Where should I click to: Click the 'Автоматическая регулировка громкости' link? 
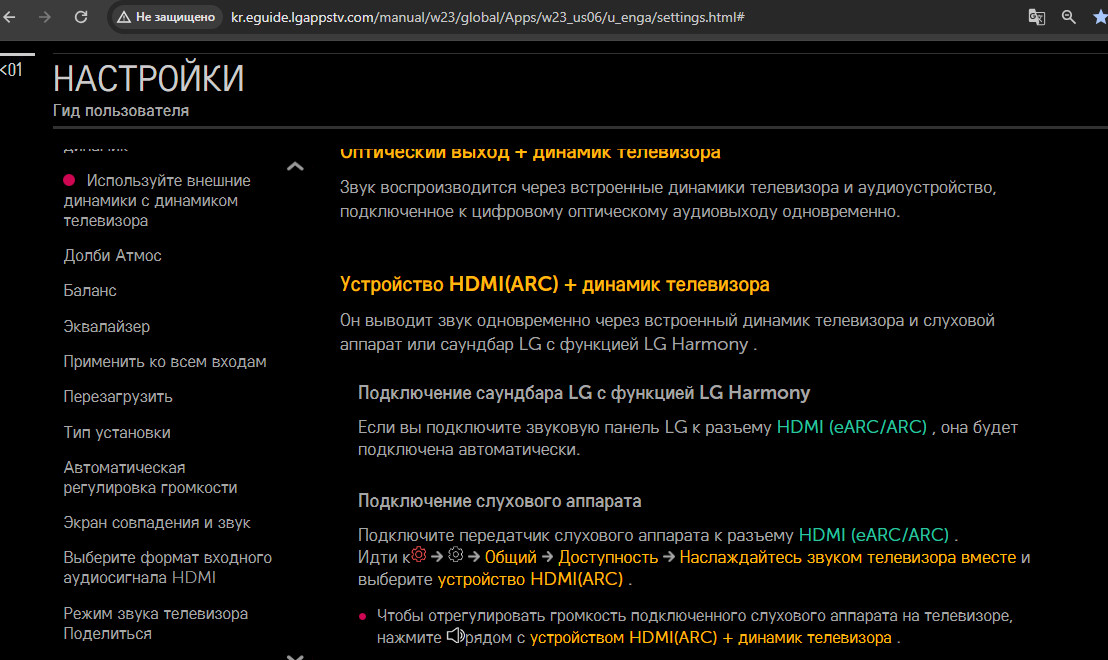coord(150,478)
